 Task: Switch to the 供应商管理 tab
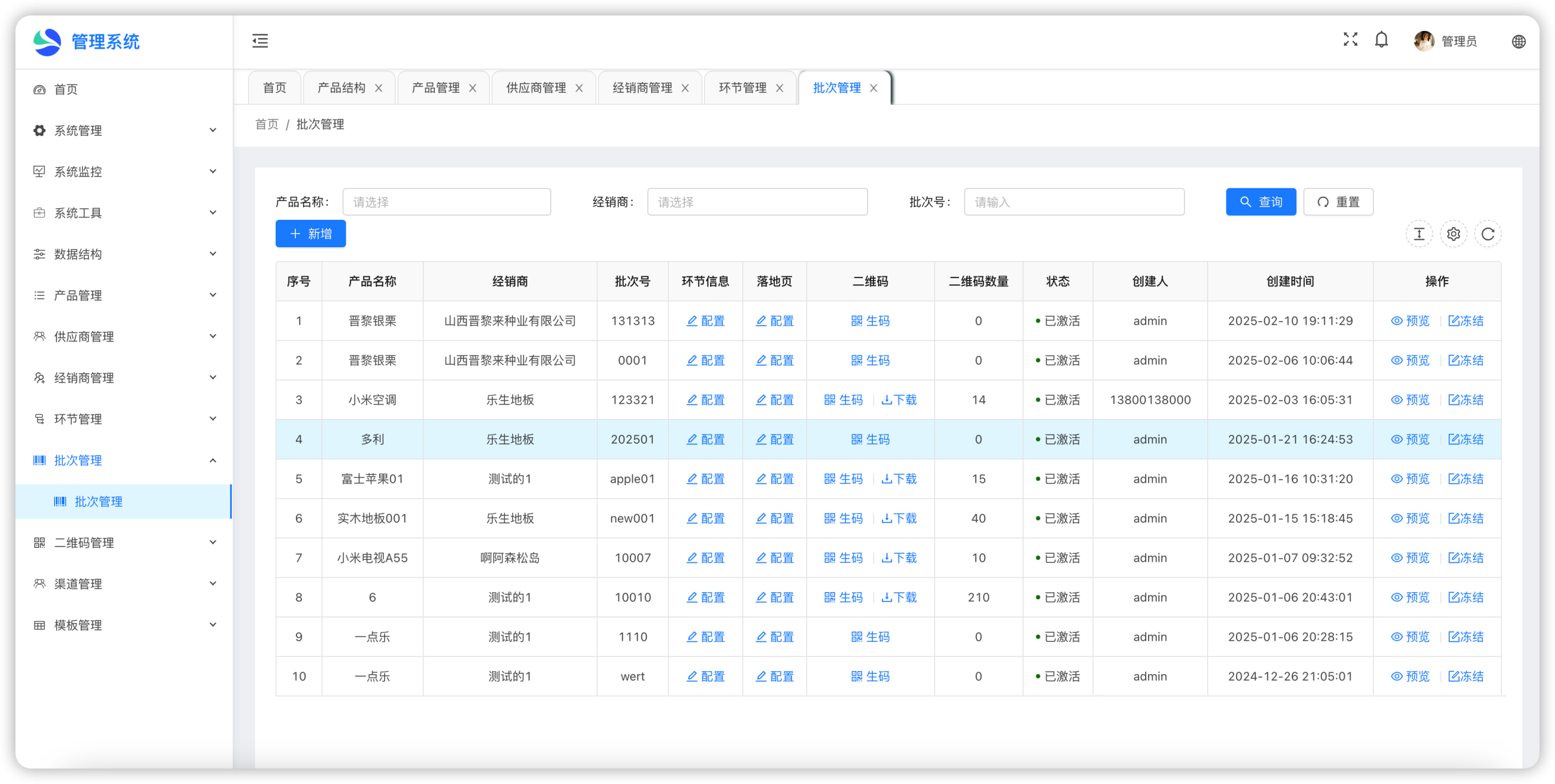point(536,87)
